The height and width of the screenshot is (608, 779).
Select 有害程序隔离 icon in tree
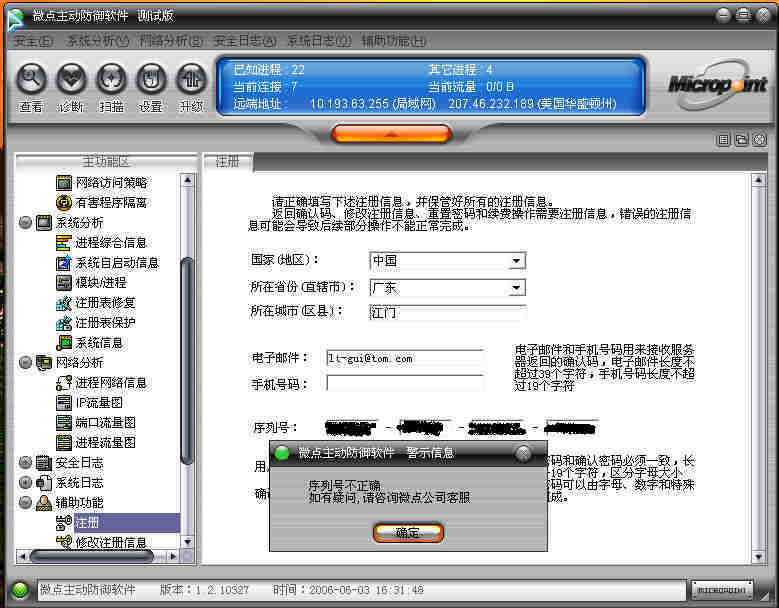coord(64,203)
